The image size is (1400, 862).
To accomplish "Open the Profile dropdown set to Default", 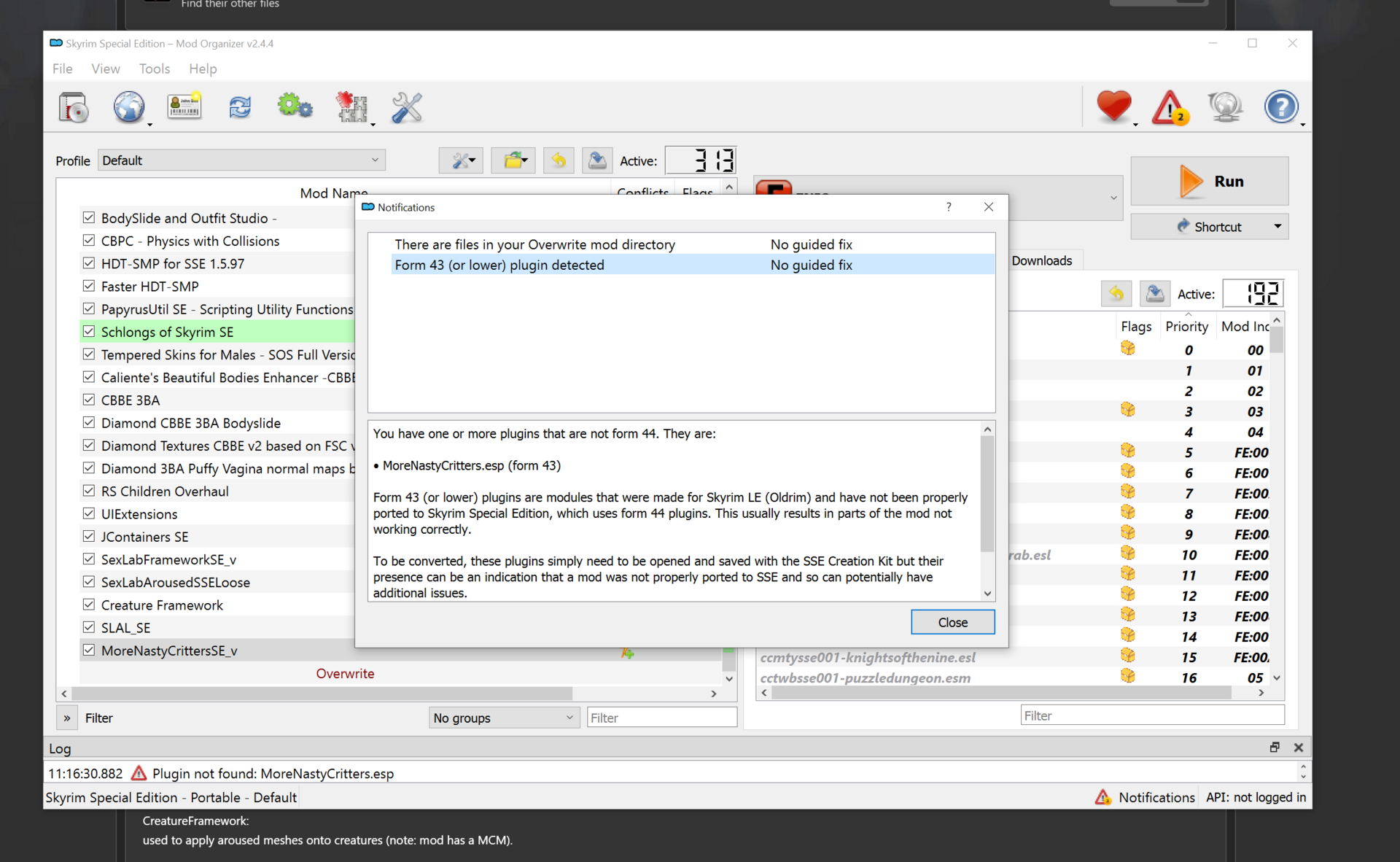I will (241, 160).
